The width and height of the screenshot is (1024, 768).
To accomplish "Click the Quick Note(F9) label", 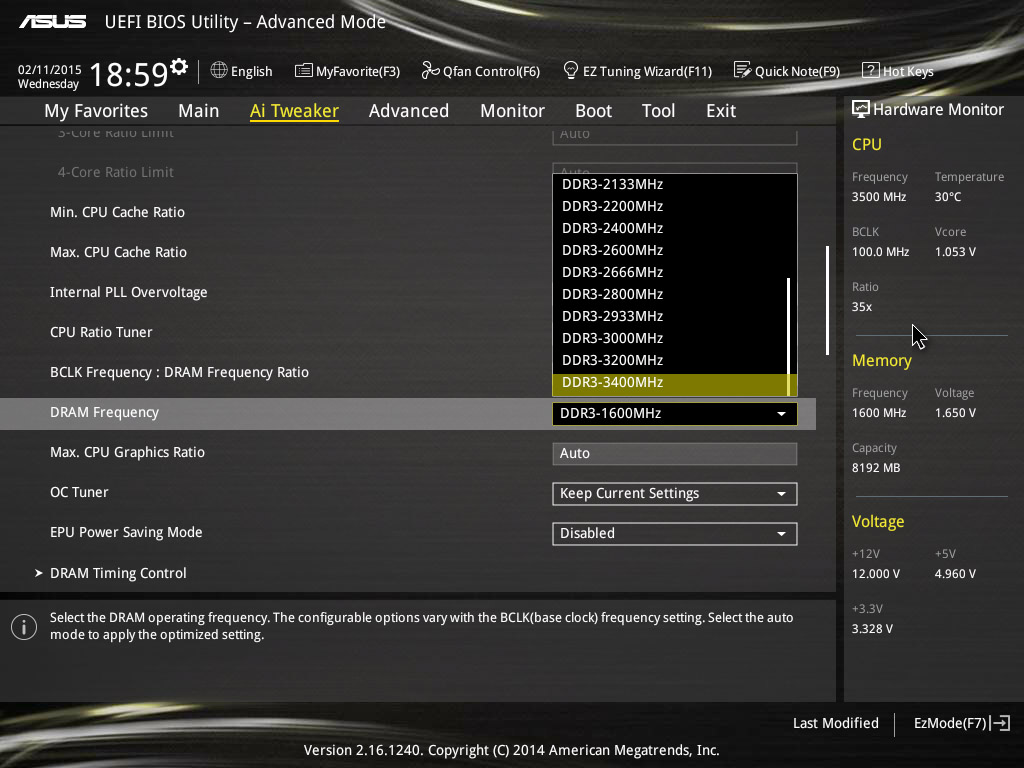I will tap(797, 71).
